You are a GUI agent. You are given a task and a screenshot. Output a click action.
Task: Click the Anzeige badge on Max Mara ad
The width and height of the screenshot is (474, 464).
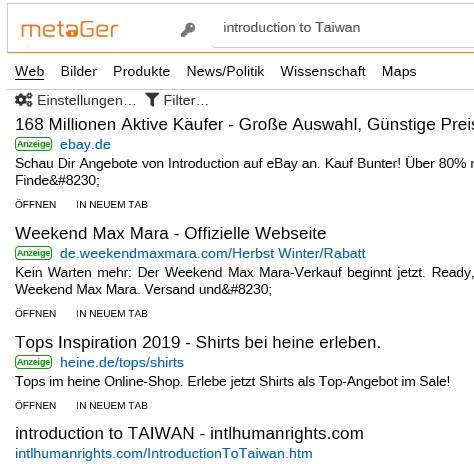33,253
